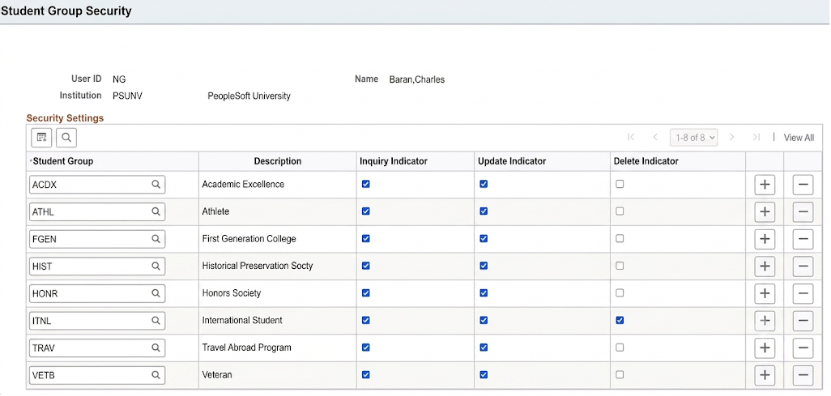Image resolution: width=831 pixels, height=396 pixels.
Task: Click the institution code 'PSUNV'
Action: click(x=127, y=96)
